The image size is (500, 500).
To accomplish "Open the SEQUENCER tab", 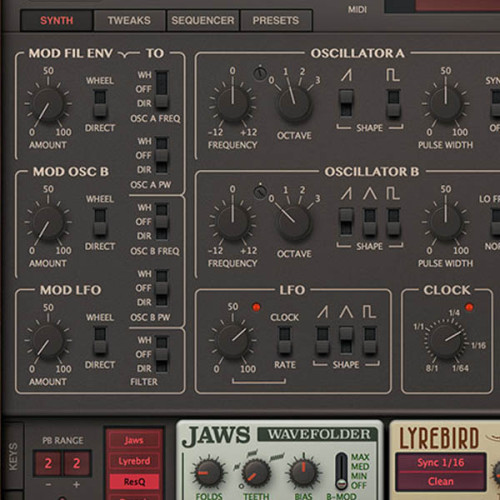I will [203, 20].
